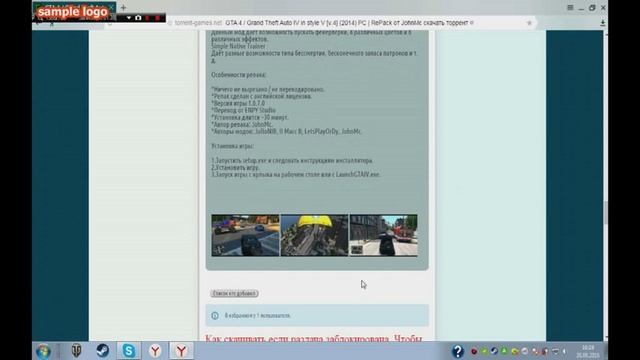Click the '*Перевод от ENPY Studio' line

point(244,110)
